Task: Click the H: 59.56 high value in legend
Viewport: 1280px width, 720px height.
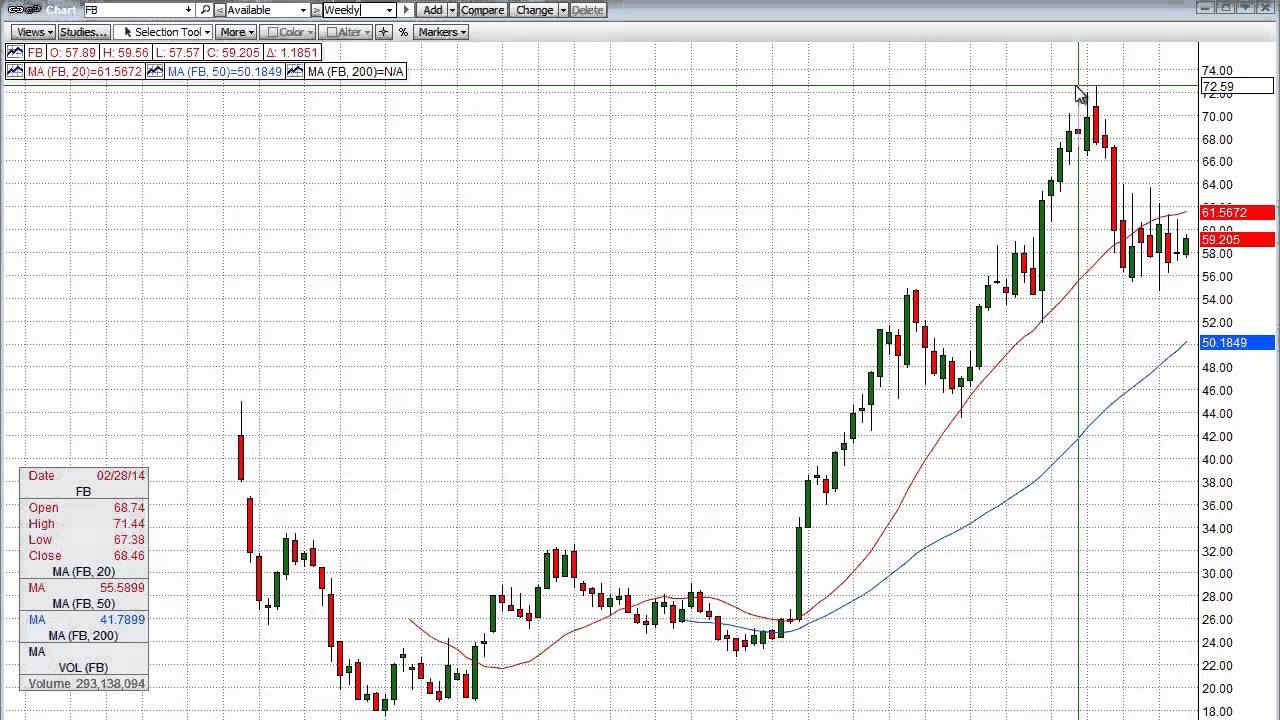Action: 124,53
